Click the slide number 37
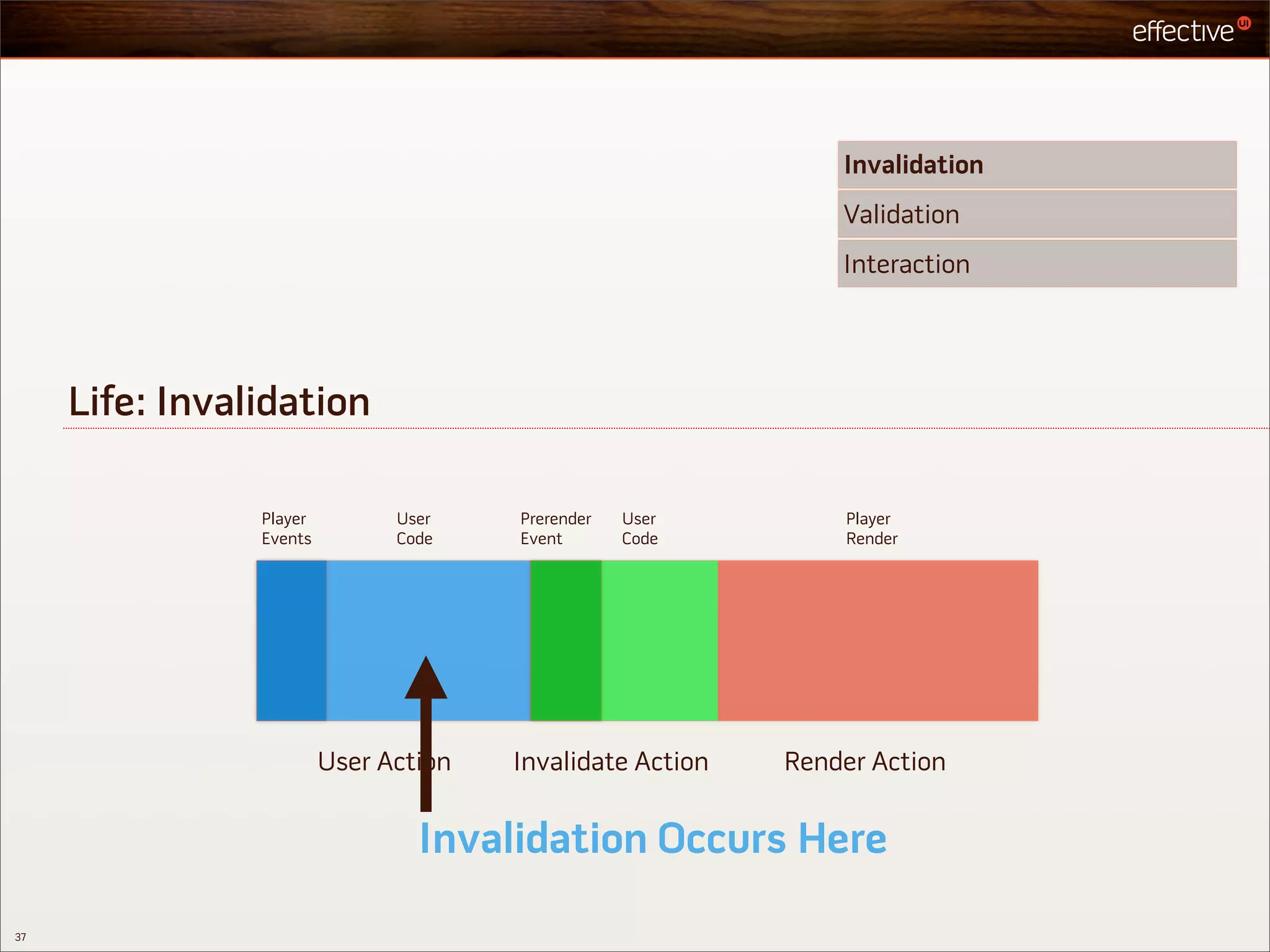Image resolution: width=1270 pixels, height=952 pixels. pyautogui.click(x=20, y=937)
